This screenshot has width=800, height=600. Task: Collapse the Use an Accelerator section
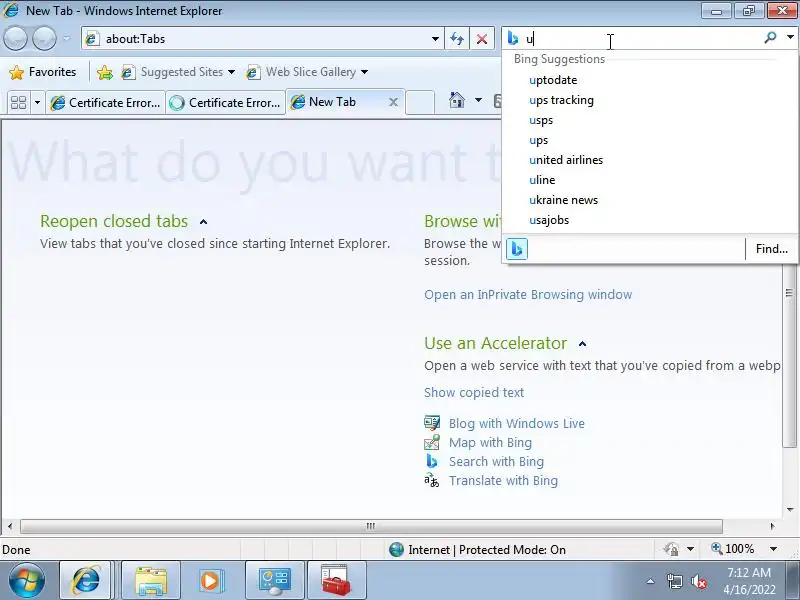tap(582, 344)
